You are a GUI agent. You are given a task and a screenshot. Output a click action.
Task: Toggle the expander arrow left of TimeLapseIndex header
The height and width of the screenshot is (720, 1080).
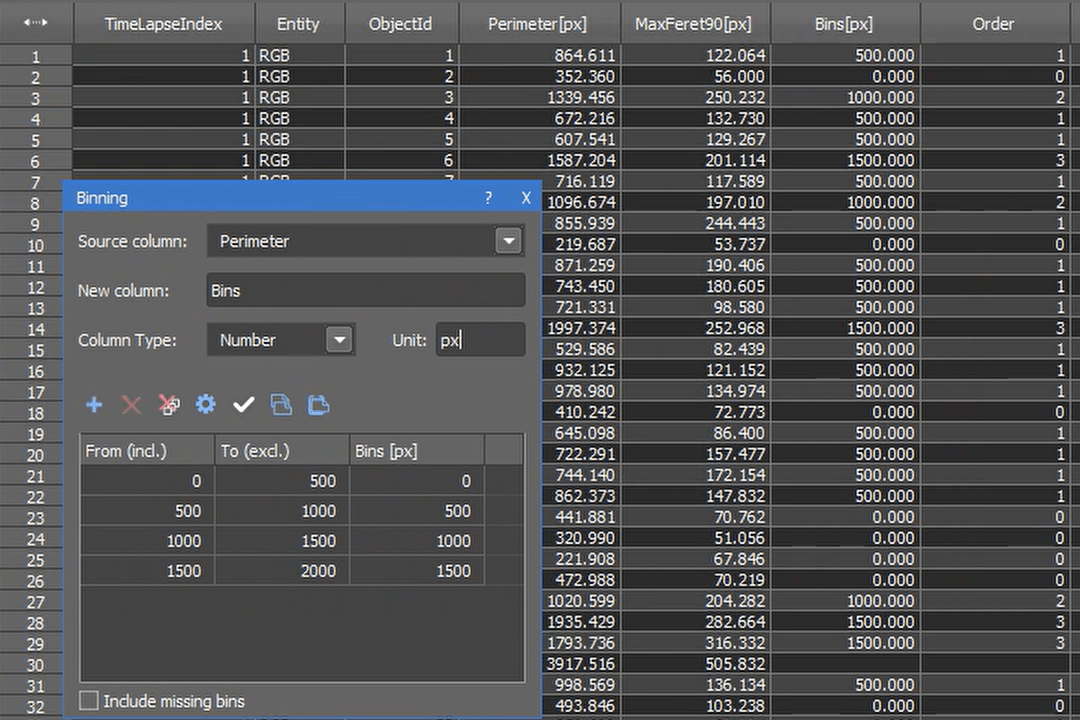pyautogui.click(x=33, y=23)
